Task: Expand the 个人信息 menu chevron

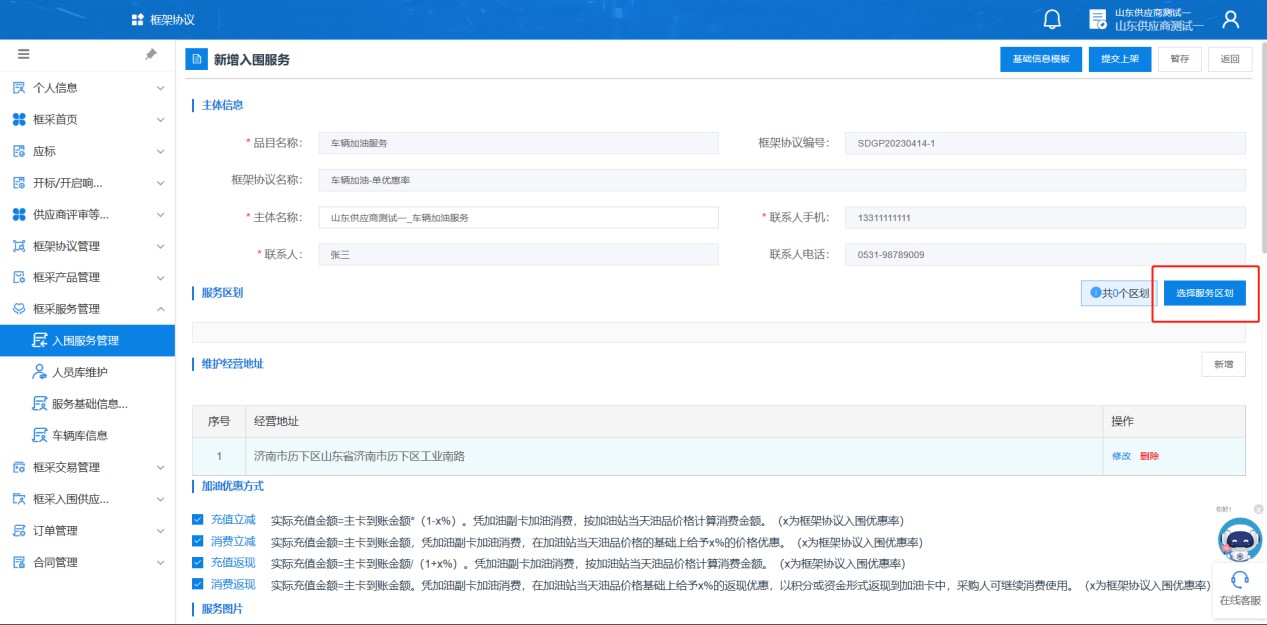Action: click(160, 88)
